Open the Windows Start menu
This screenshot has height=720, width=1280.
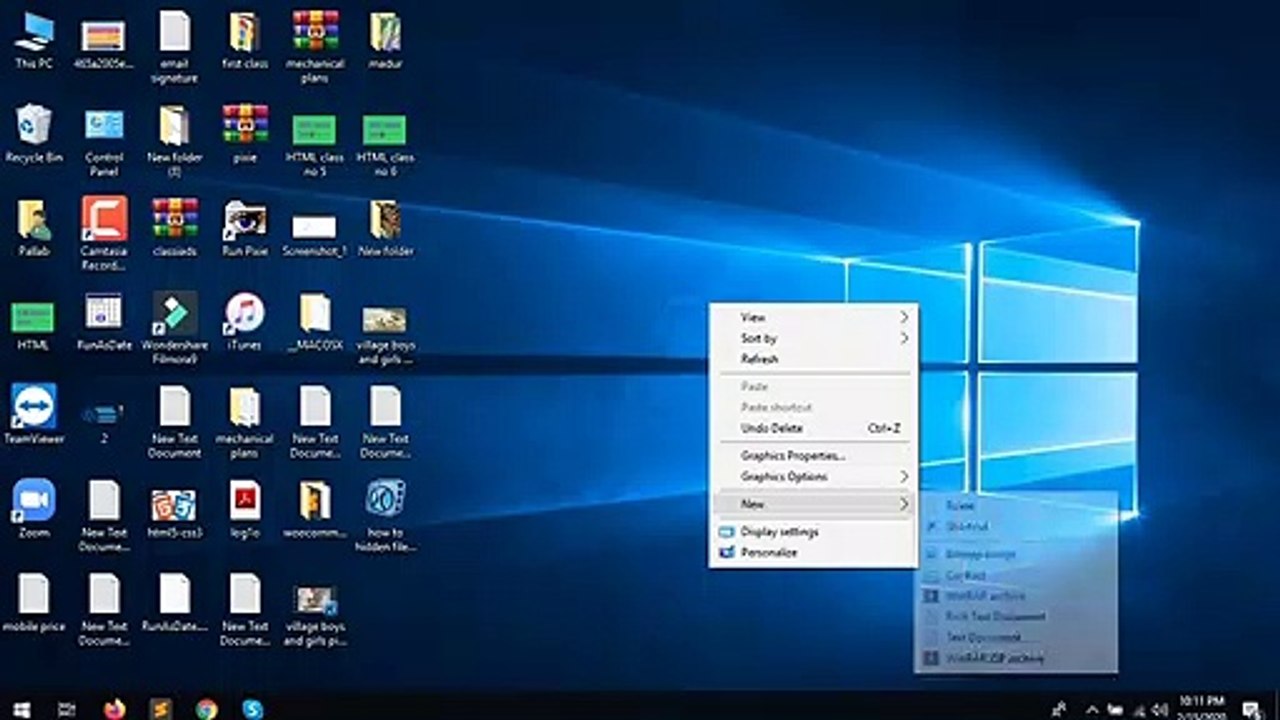(x=21, y=709)
